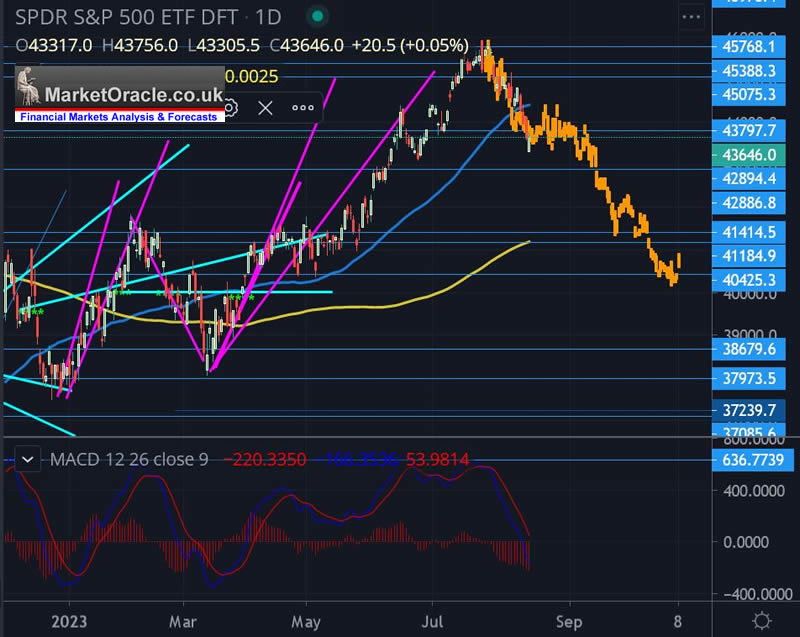Click the 400.0000 MACD axis label
800x637 pixels.
[754, 491]
